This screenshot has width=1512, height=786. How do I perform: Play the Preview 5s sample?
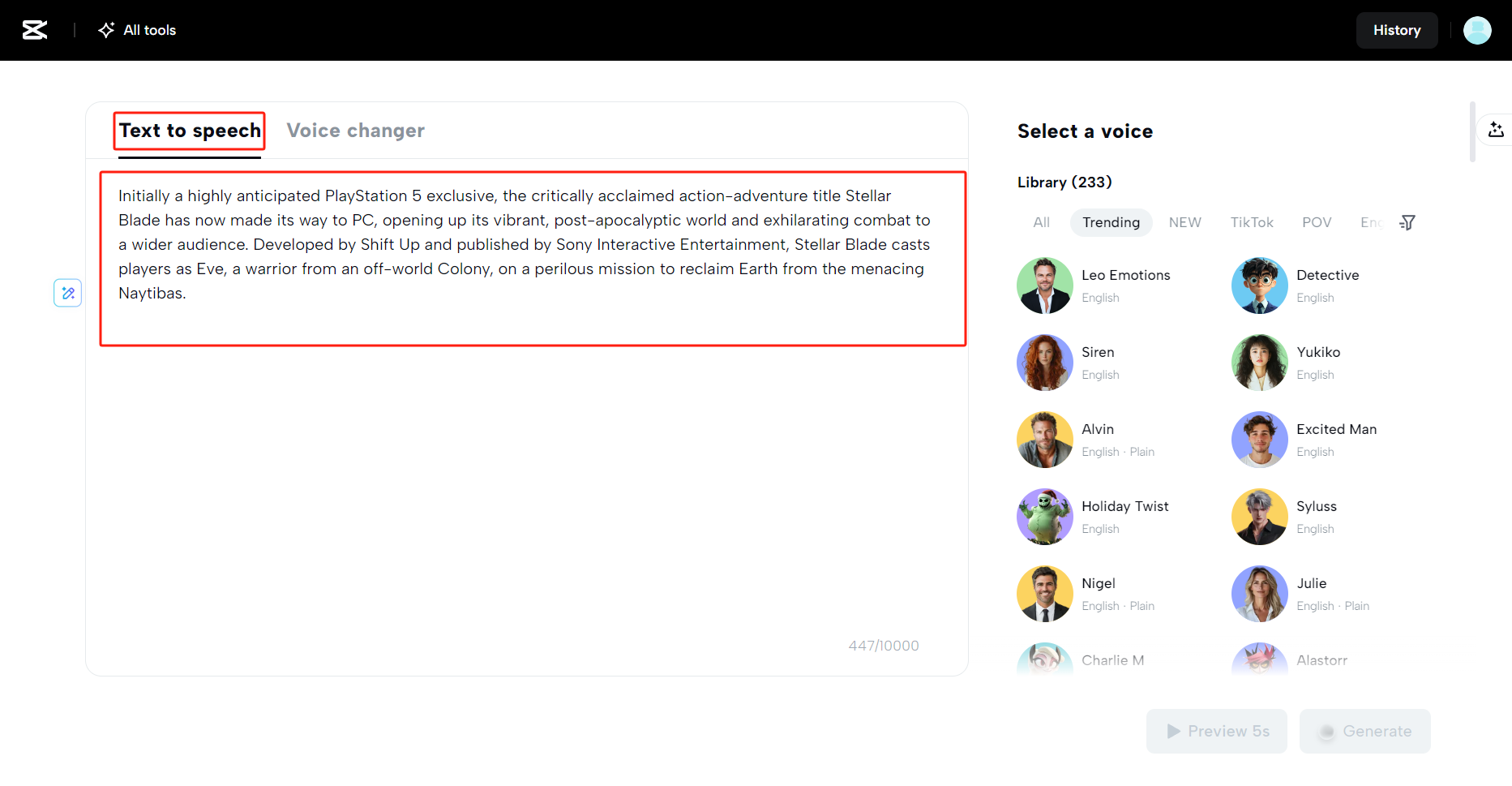click(x=1216, y=731)
